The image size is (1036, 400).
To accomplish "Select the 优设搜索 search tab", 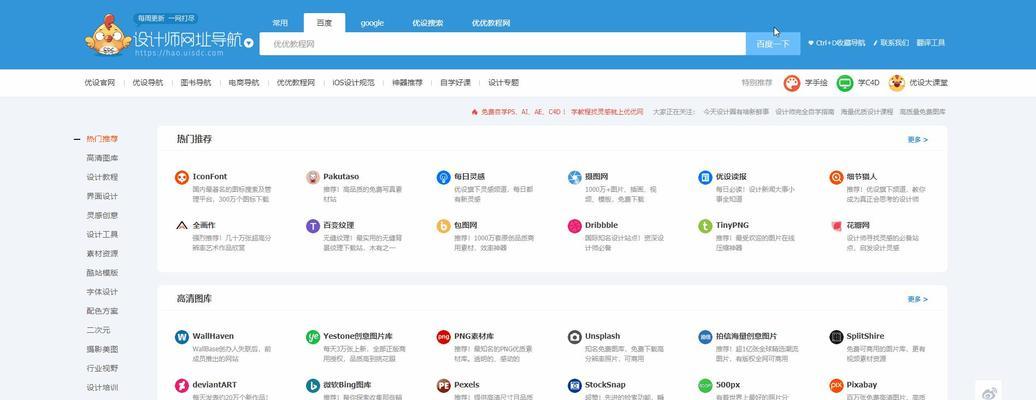I will (427, 23).
